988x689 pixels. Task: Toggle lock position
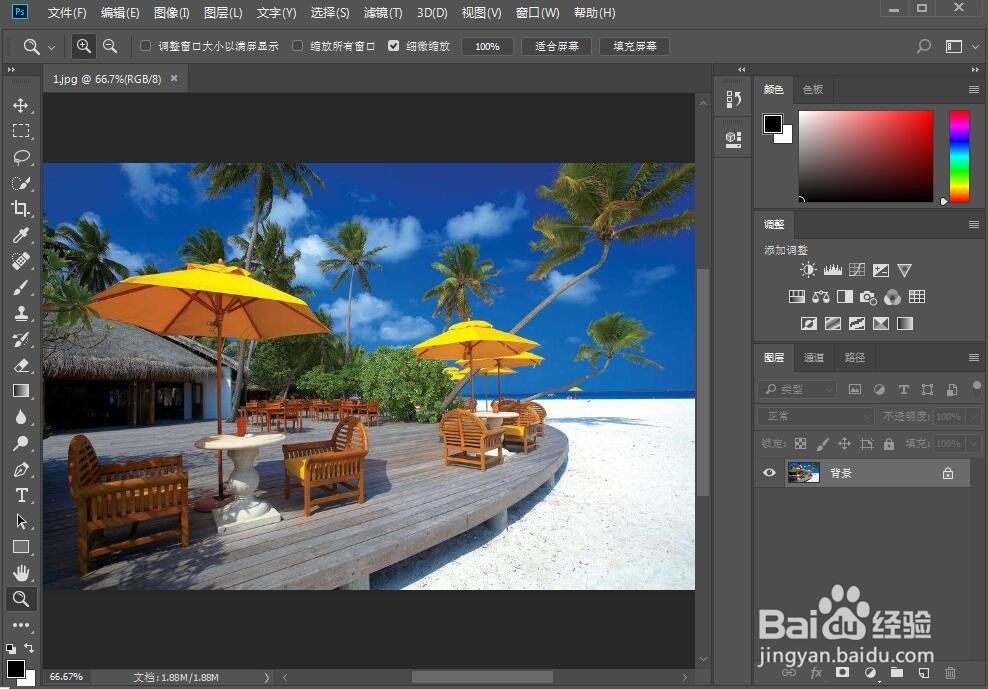pyautogui.click(x=844, y=444)
